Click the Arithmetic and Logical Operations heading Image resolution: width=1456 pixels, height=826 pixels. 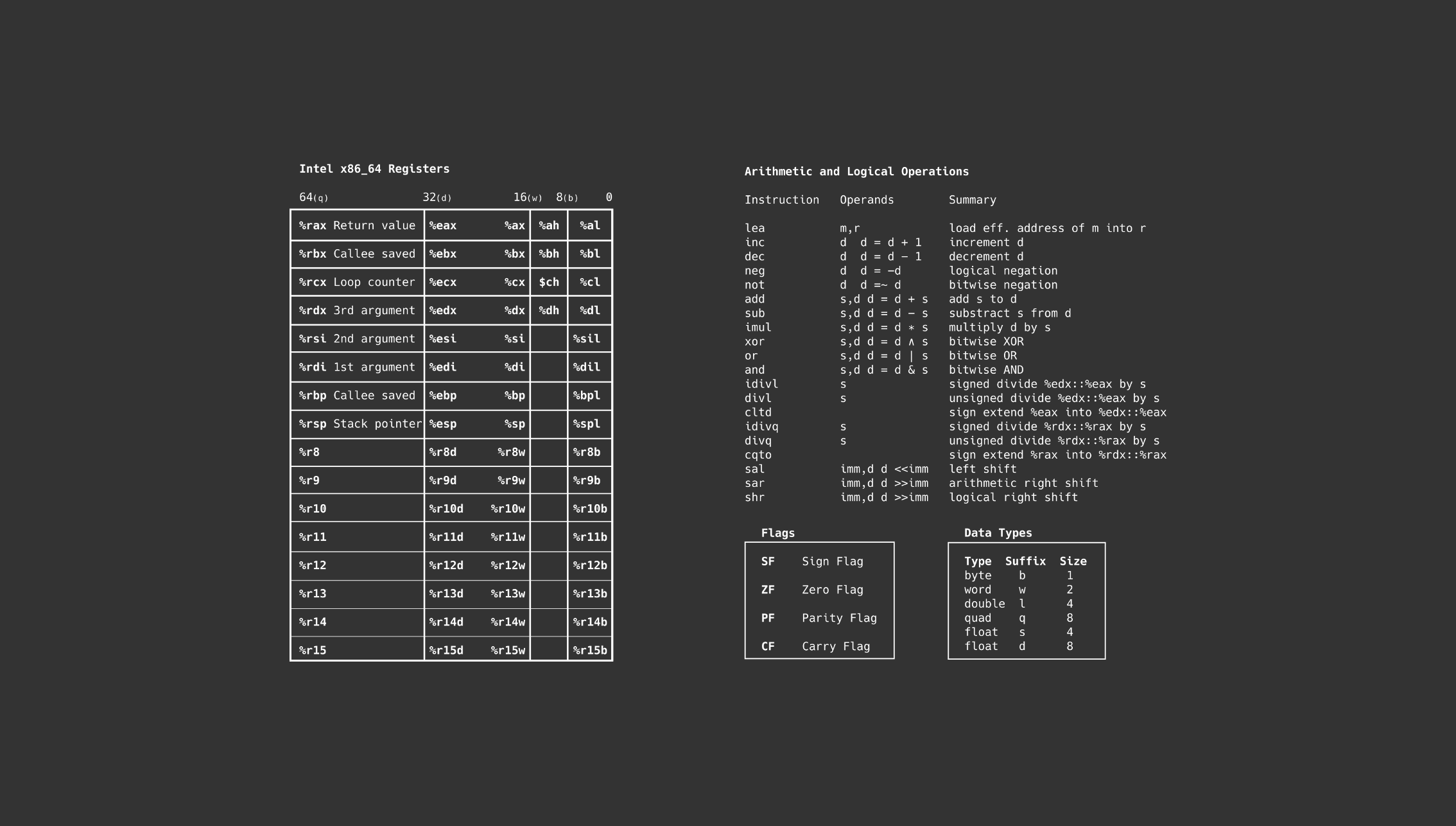pos(856,171)
